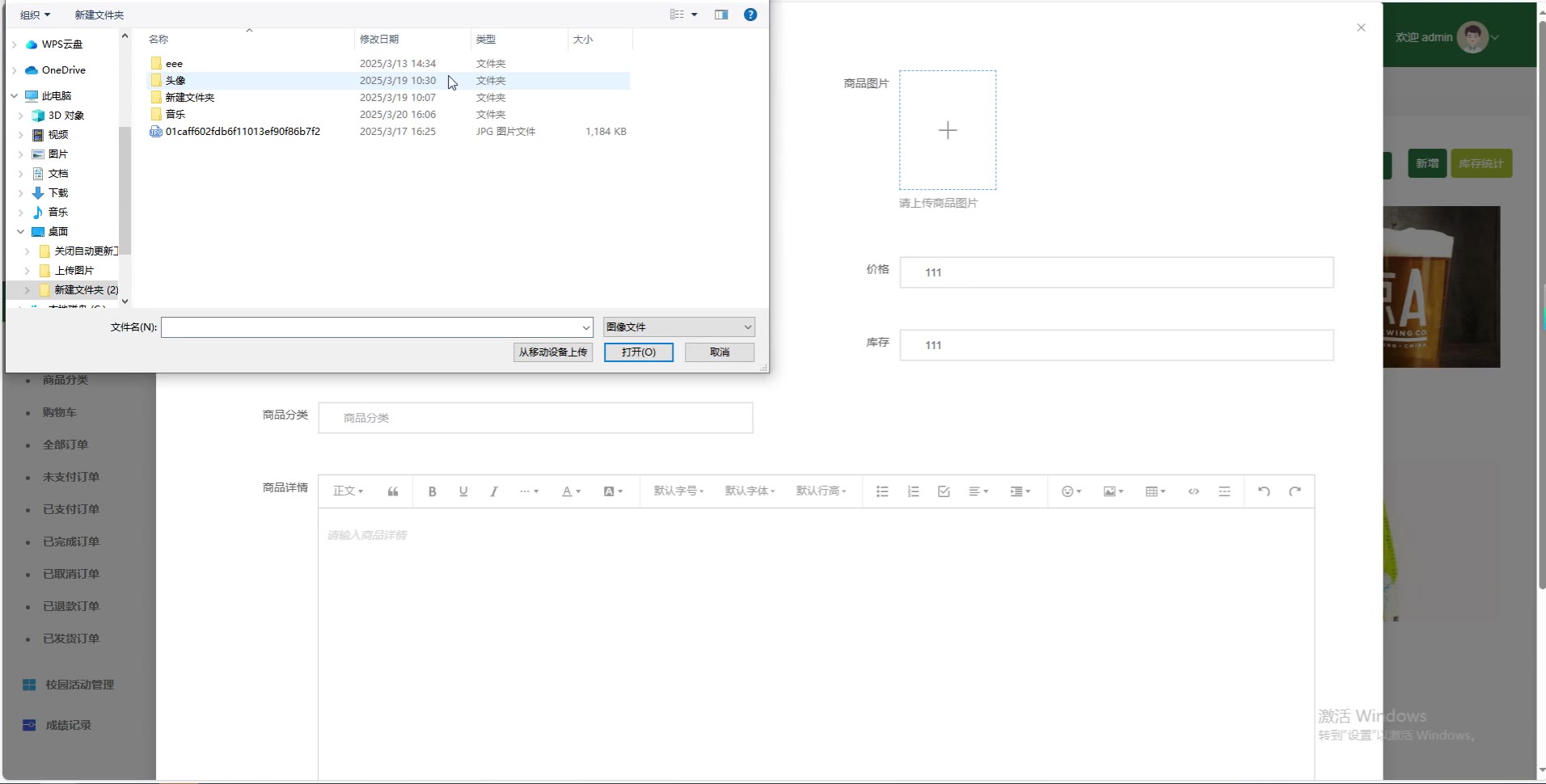Click the 库存统计 button
The height and width of the screenshot is (784, 1546).
(x=1481, y=164)
